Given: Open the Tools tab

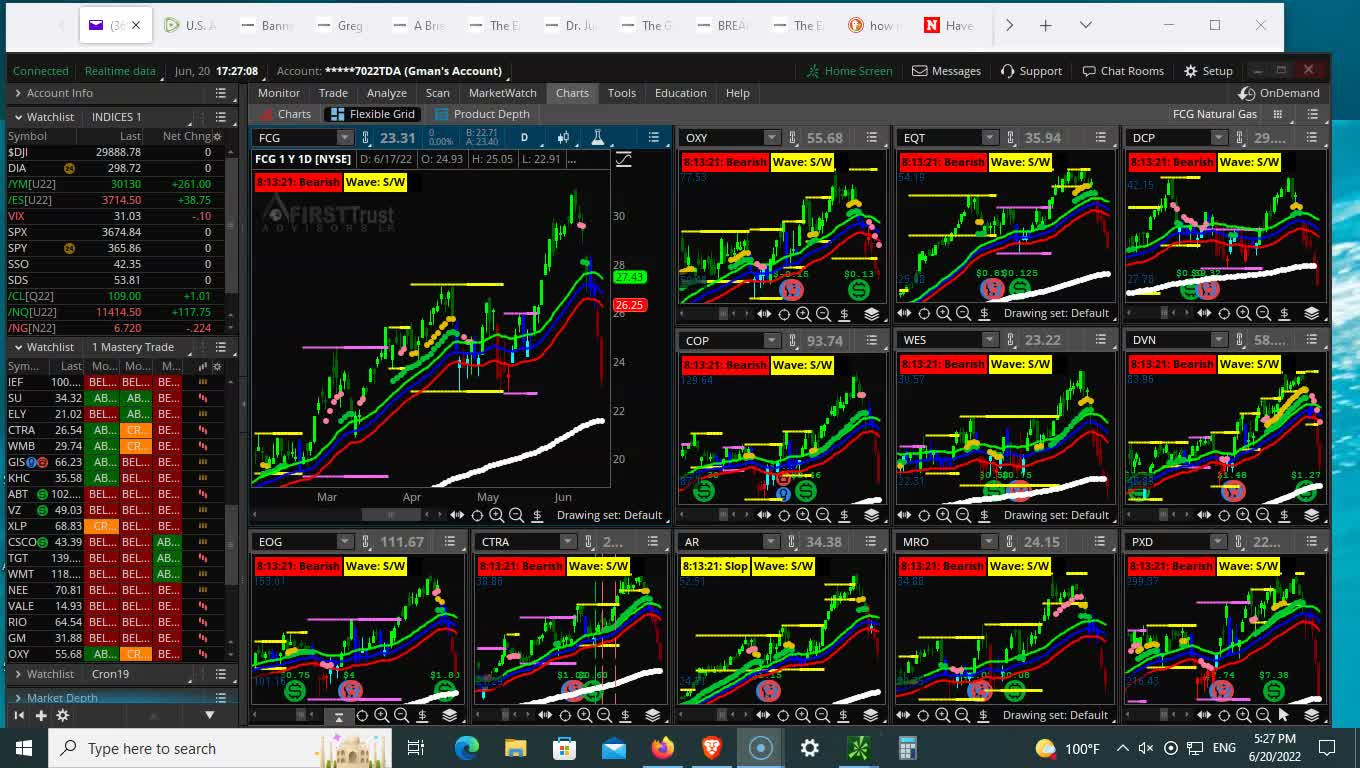Looking at the screenshot, I should click(622, 93).
